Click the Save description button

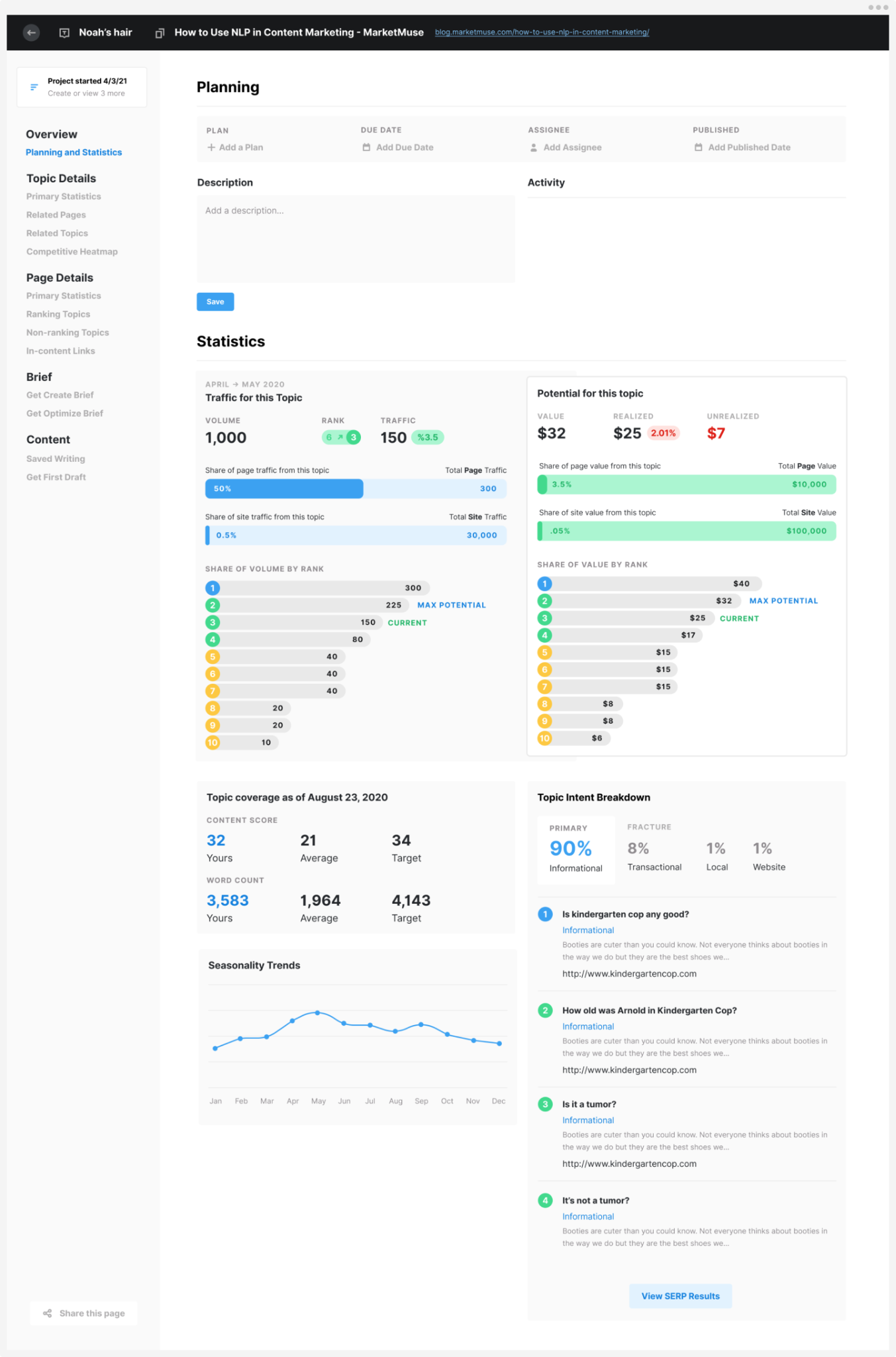(x=215, y=301)
